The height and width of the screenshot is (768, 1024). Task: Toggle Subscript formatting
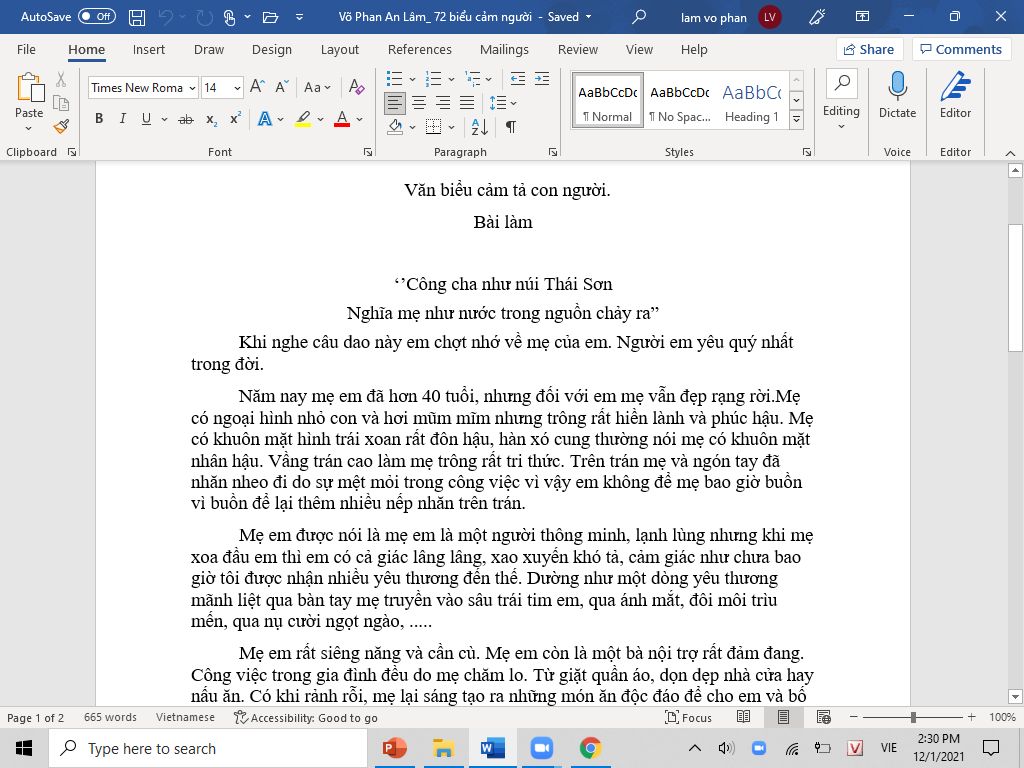212,119
